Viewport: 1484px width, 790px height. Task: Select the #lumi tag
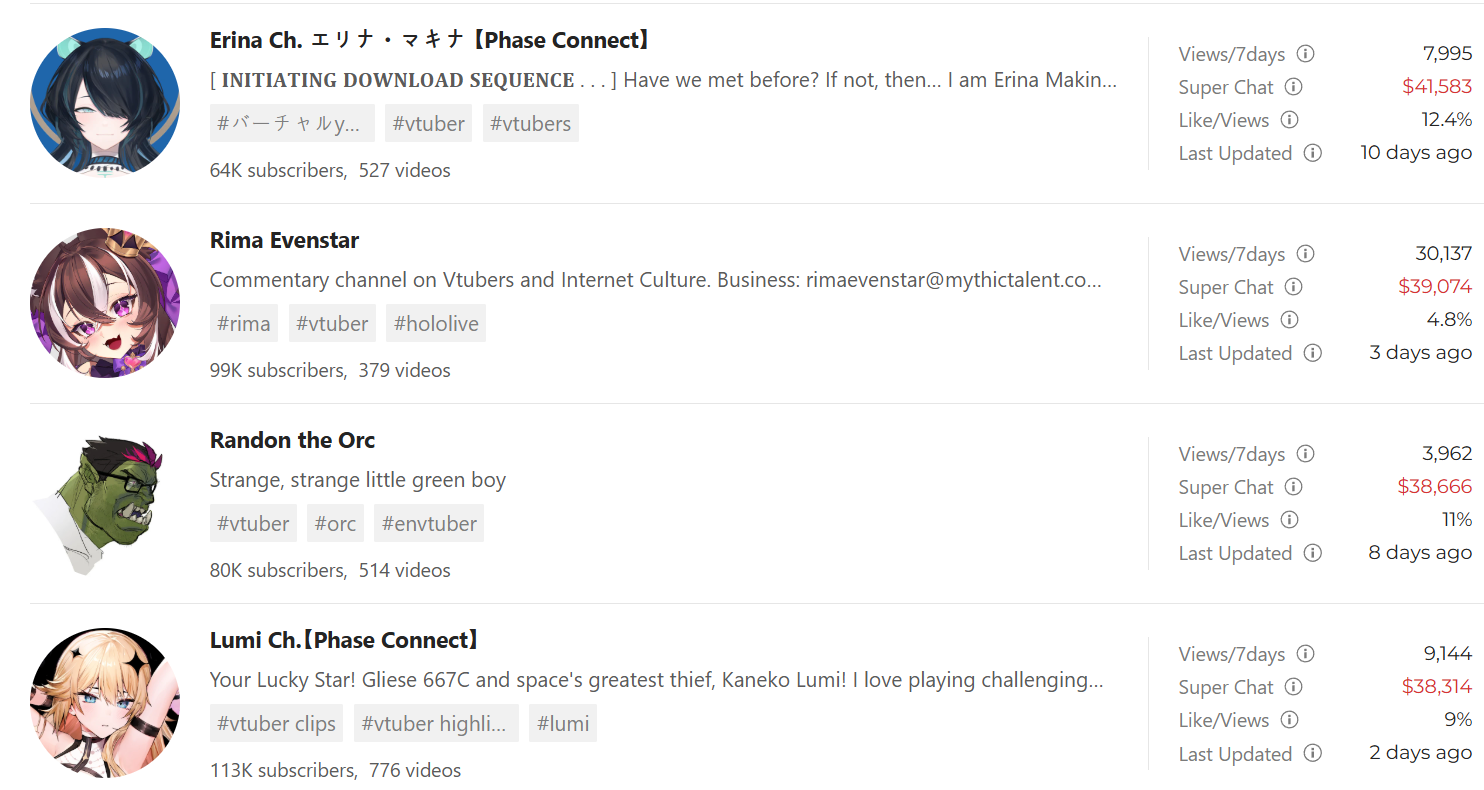click(x=563, y=723)
